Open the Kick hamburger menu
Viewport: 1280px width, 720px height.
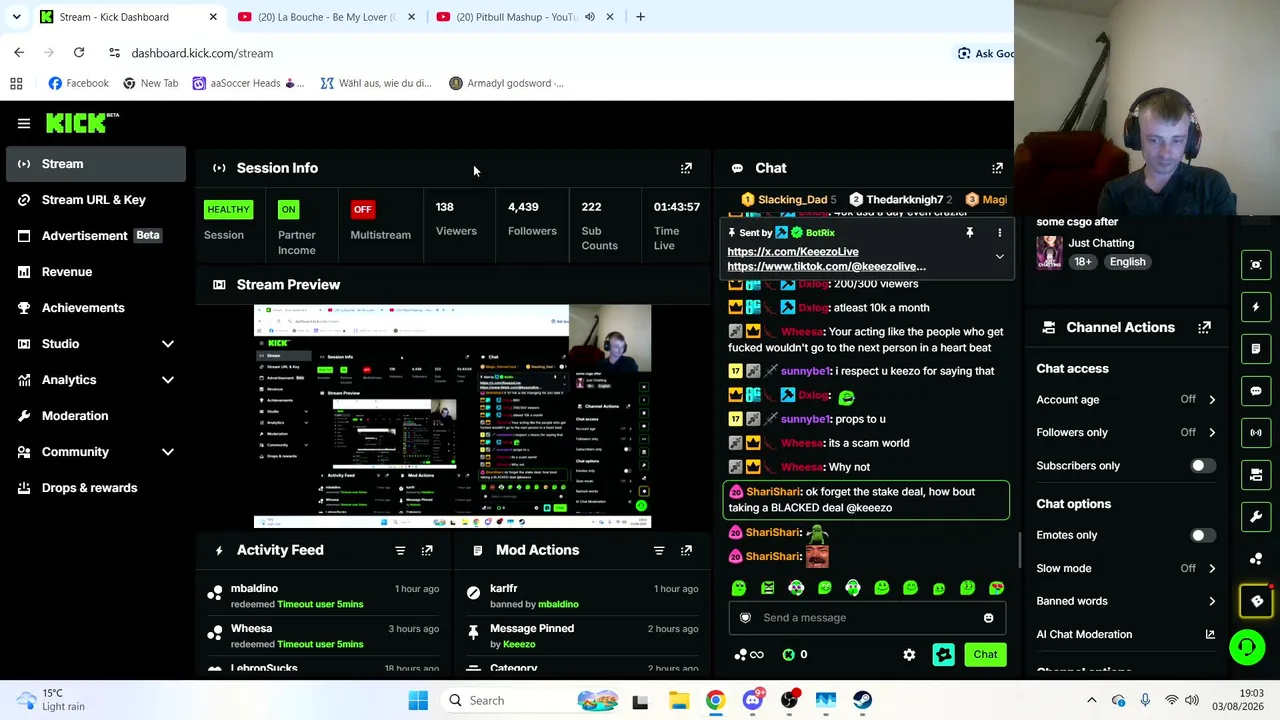(24, 123)
